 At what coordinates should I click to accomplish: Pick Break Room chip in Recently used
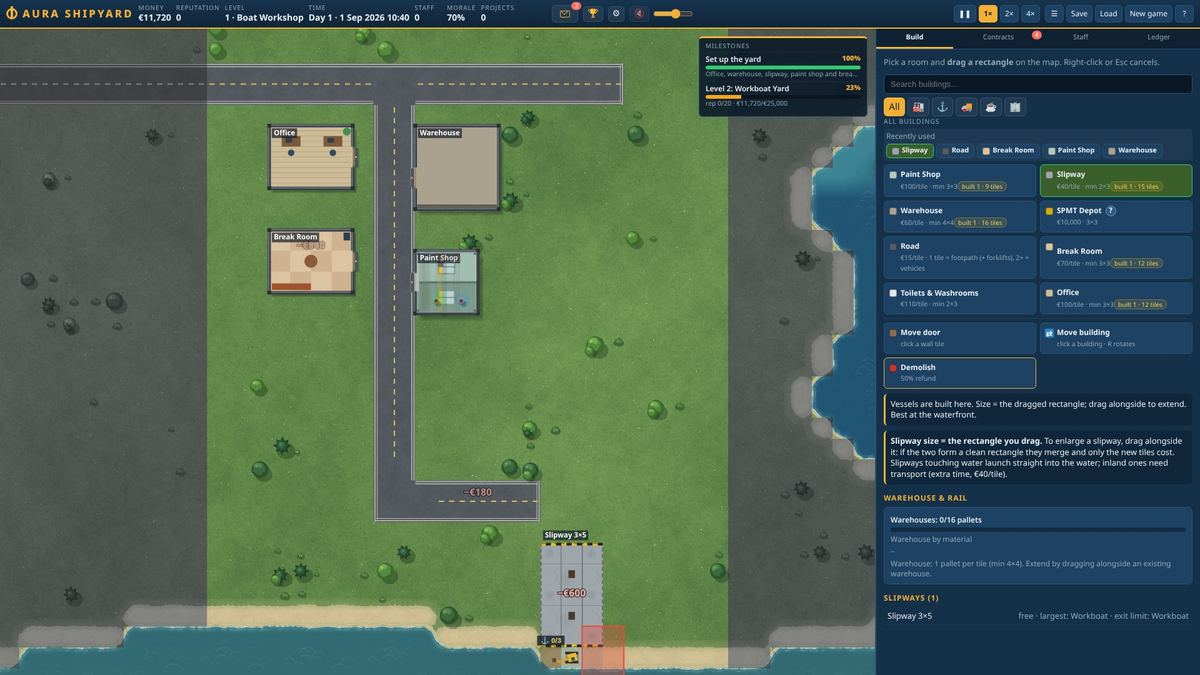pos(1008,150)
